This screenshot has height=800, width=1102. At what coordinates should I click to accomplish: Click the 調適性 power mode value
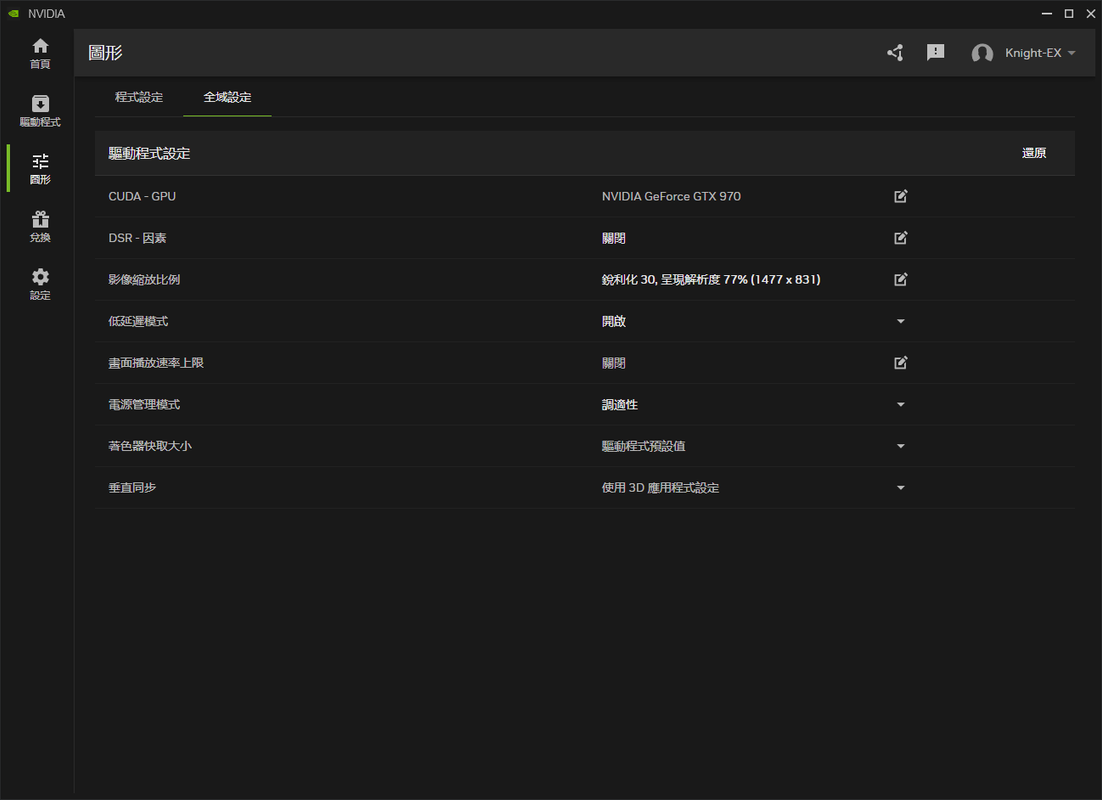tap(620, 404)
